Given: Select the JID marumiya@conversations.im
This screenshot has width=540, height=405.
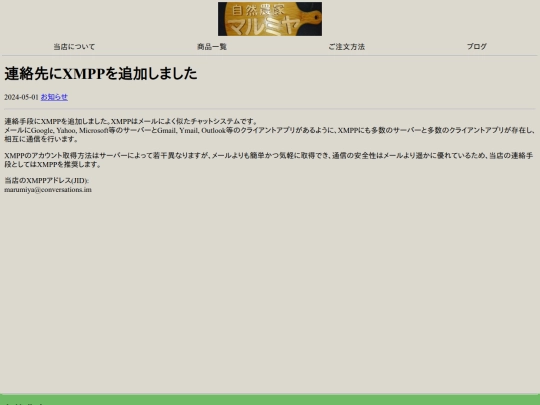Looking at the screenshot, I should tap(48, 190).
